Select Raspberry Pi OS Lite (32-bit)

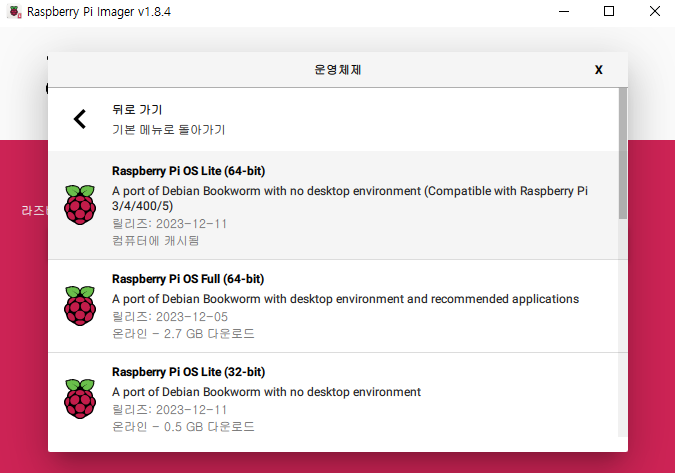point(333,398)
